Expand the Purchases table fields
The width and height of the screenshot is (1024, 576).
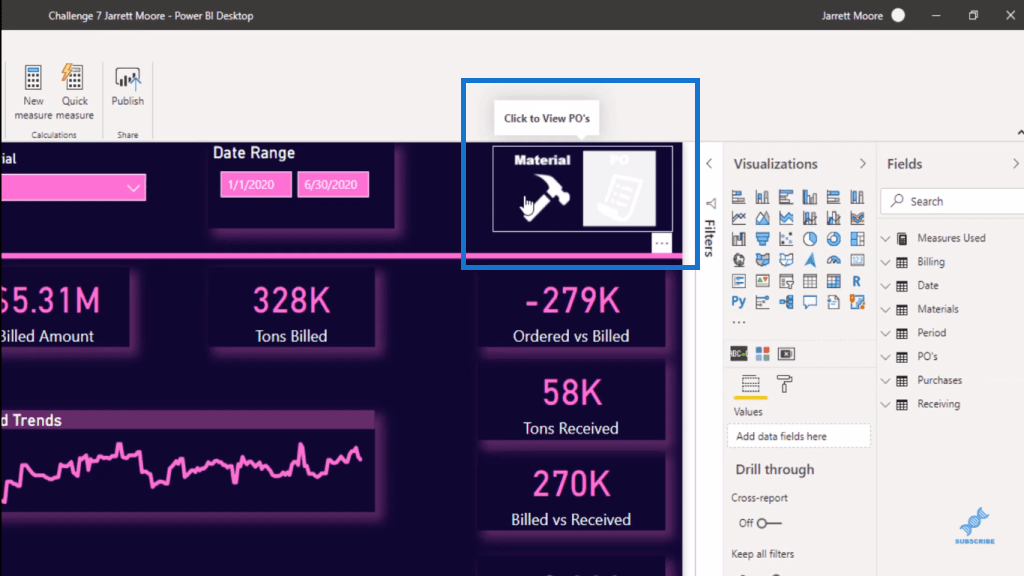pyautogui.click(x=886, y=380)
